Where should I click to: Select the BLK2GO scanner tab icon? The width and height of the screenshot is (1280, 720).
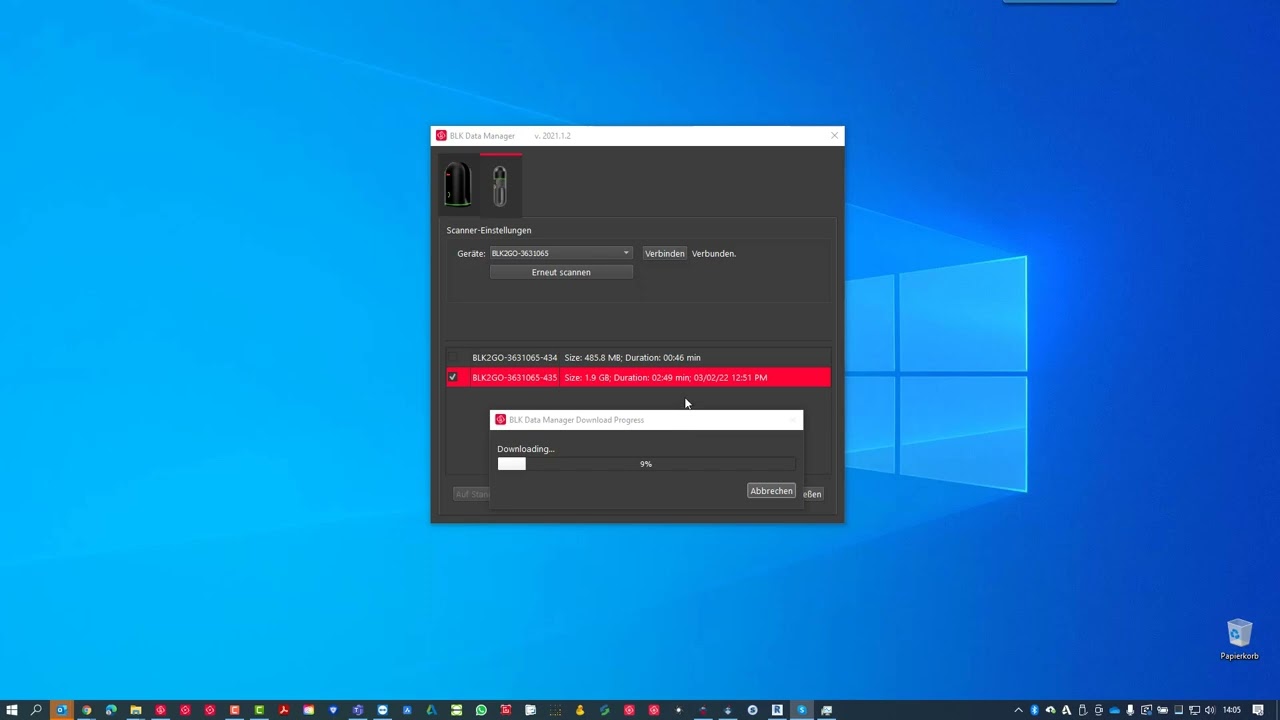click(x=500, y=186)
